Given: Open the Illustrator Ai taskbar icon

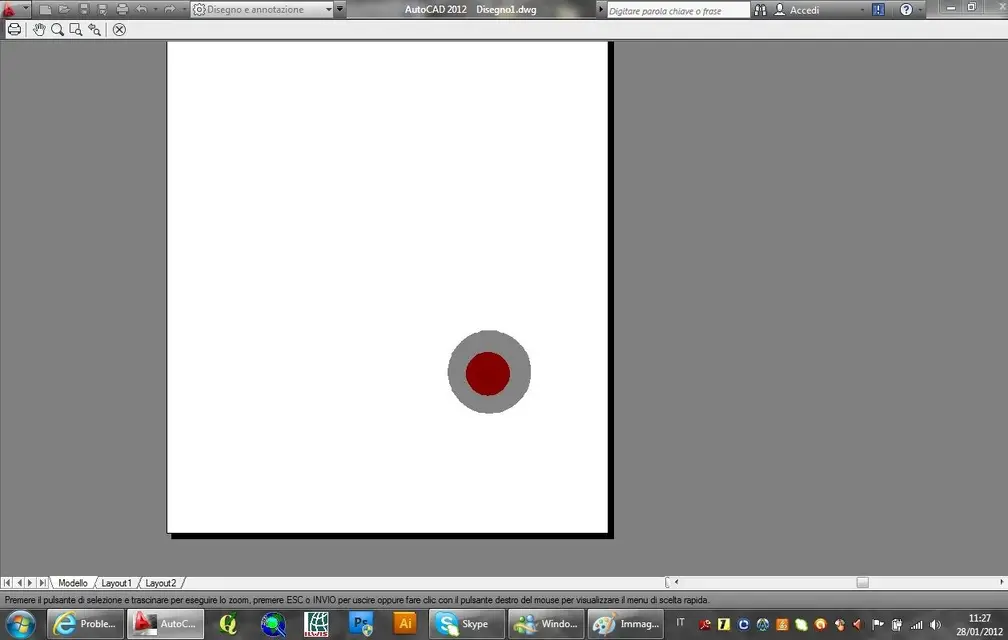Looking at the screenshot, I should [405, 624].
